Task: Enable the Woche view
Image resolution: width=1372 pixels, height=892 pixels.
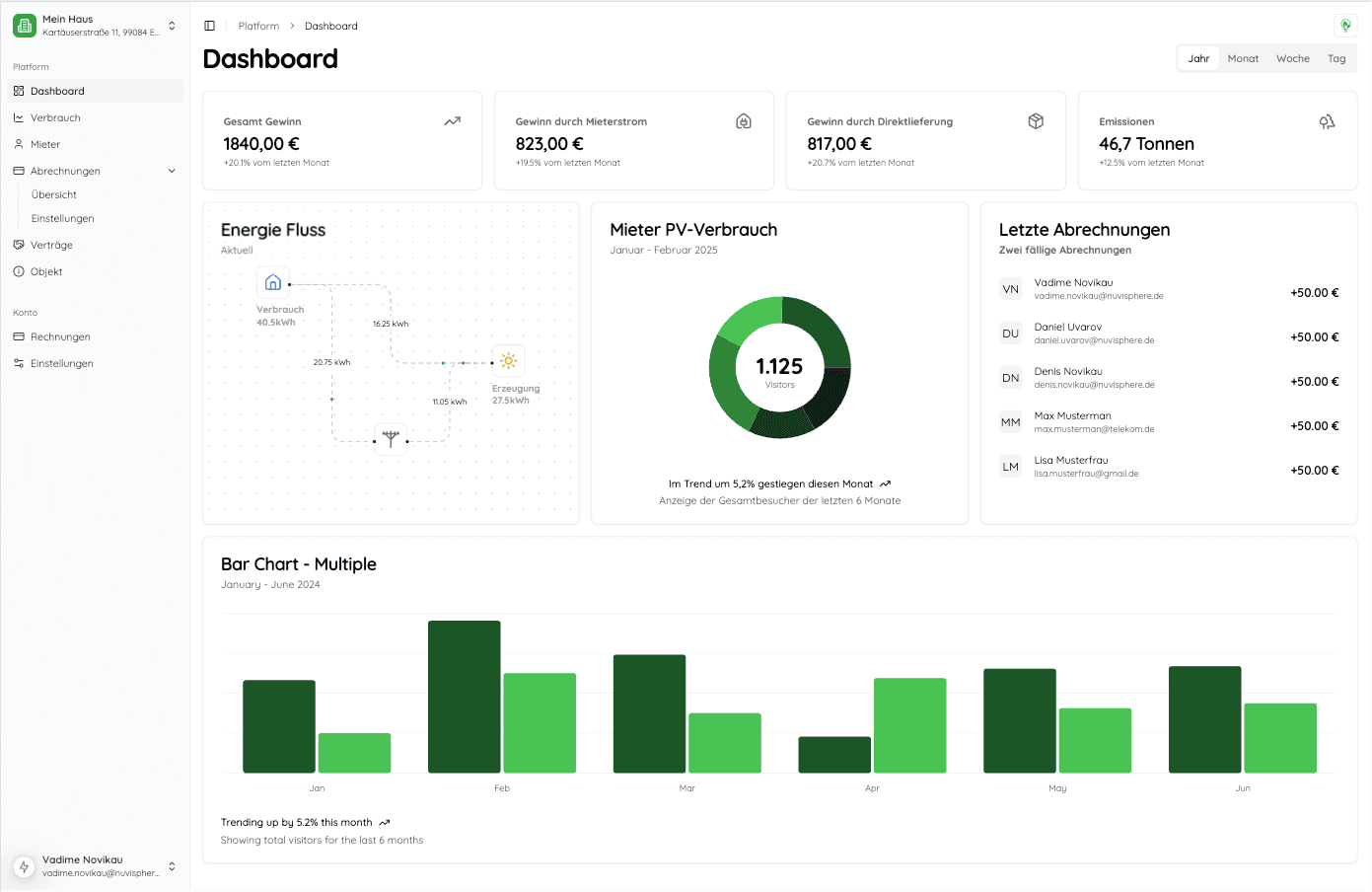Action: [x=1292, y=58]
